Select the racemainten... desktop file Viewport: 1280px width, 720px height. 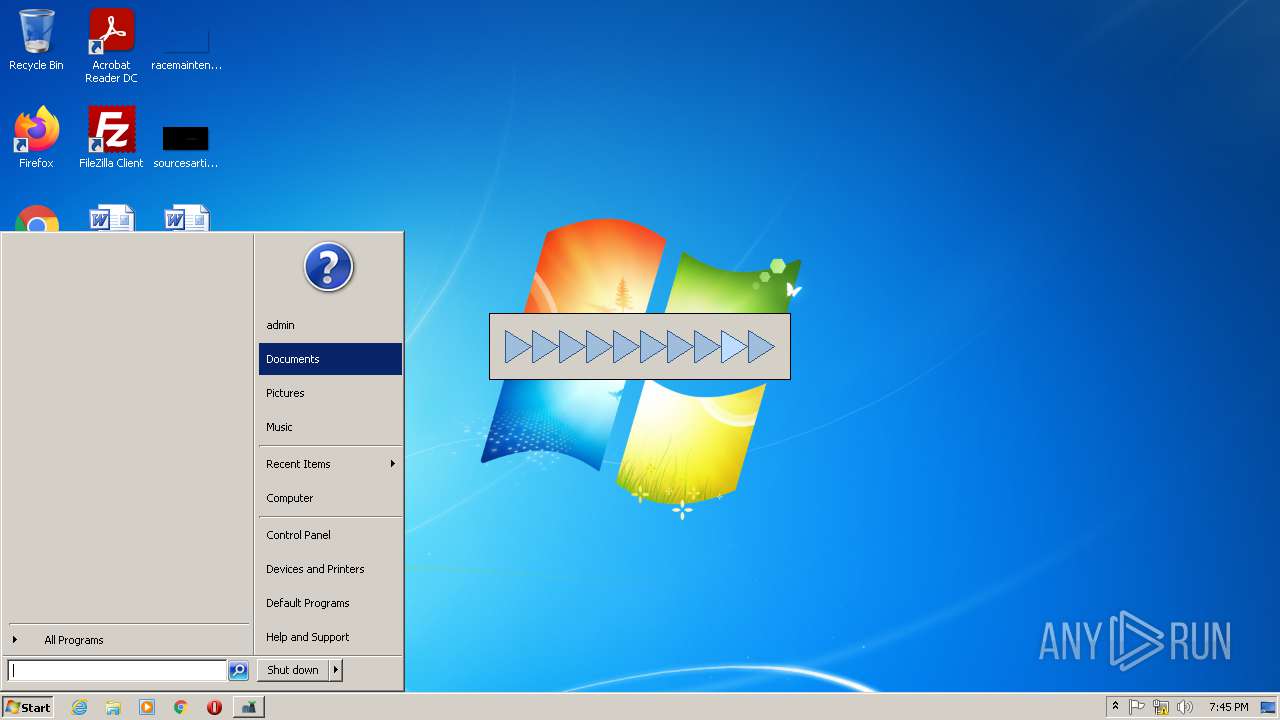(186, 46)
